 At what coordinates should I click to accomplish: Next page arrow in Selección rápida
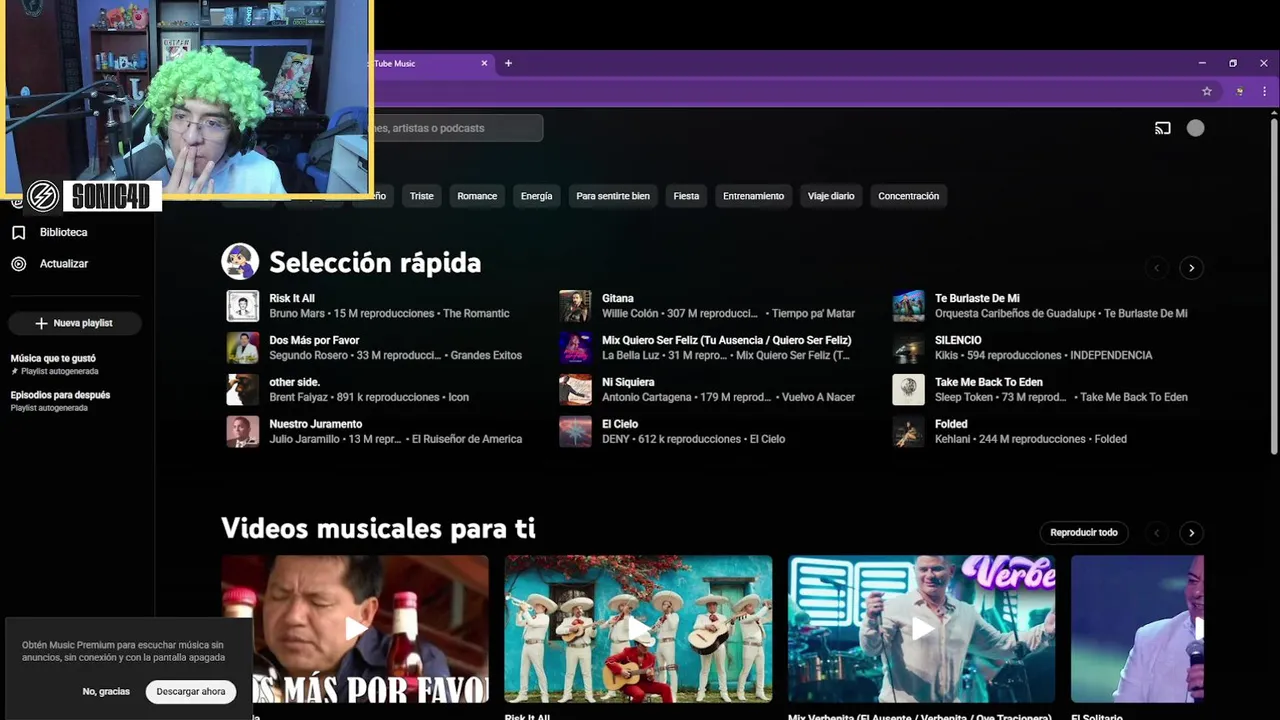(x=1191, y=268)
